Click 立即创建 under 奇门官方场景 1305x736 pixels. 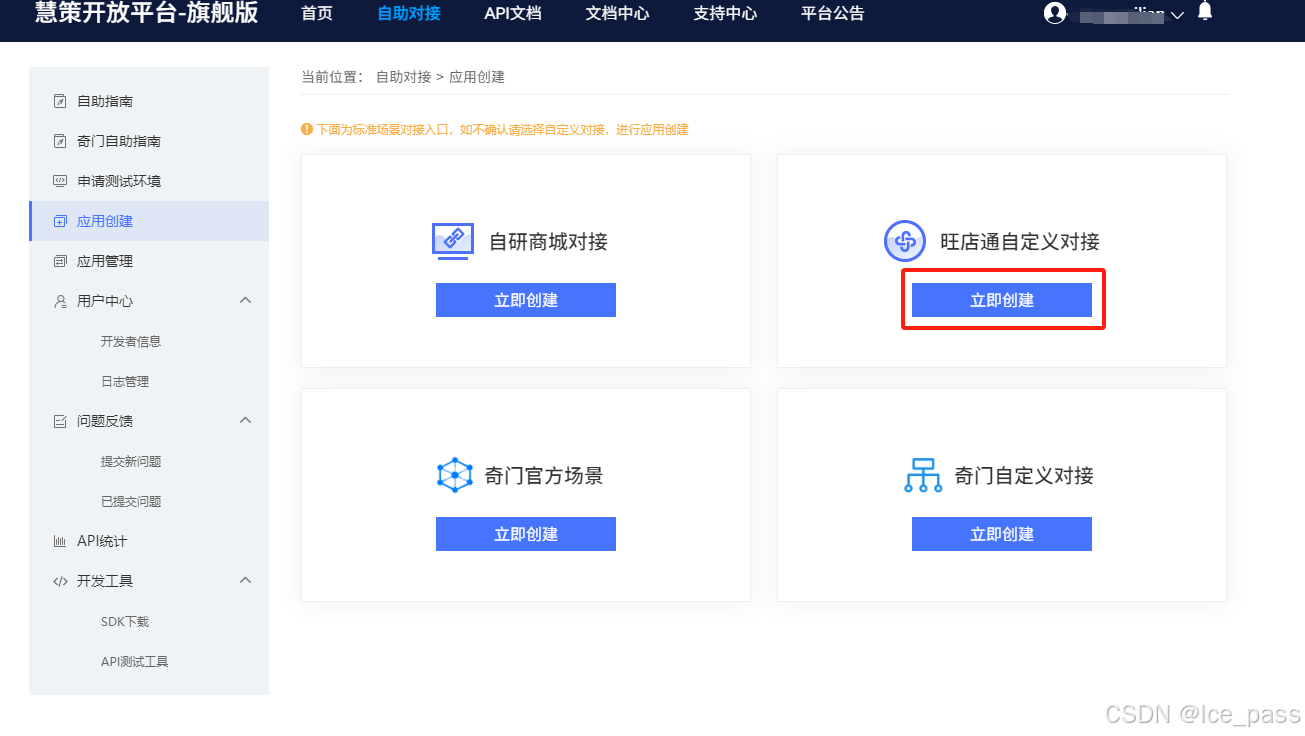coord(526,534)
